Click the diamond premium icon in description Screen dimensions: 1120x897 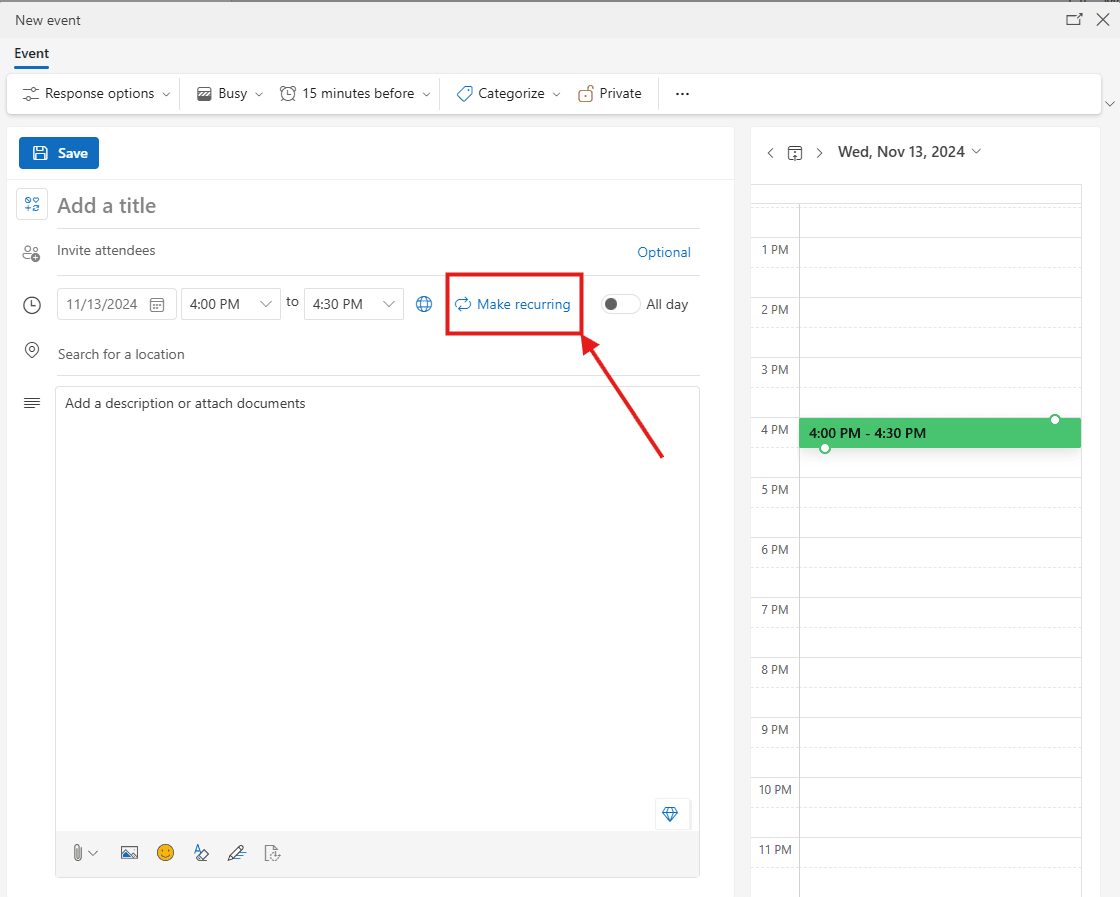pyautogui.click(x=670, y=814)
